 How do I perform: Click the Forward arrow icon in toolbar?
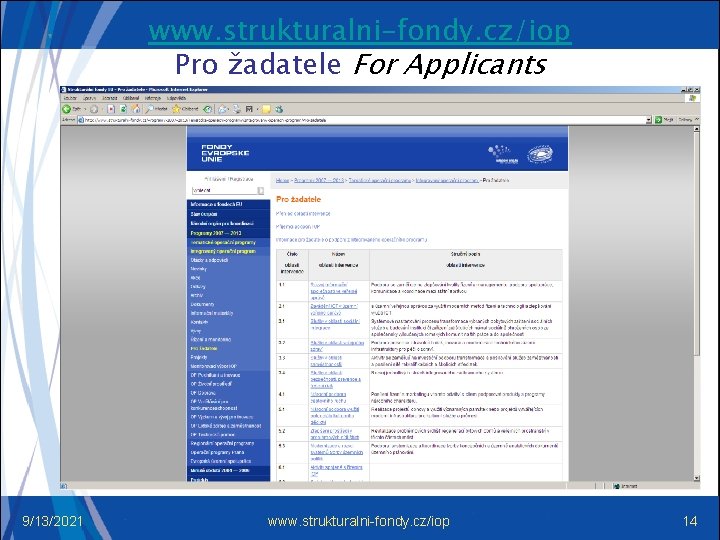94,109
